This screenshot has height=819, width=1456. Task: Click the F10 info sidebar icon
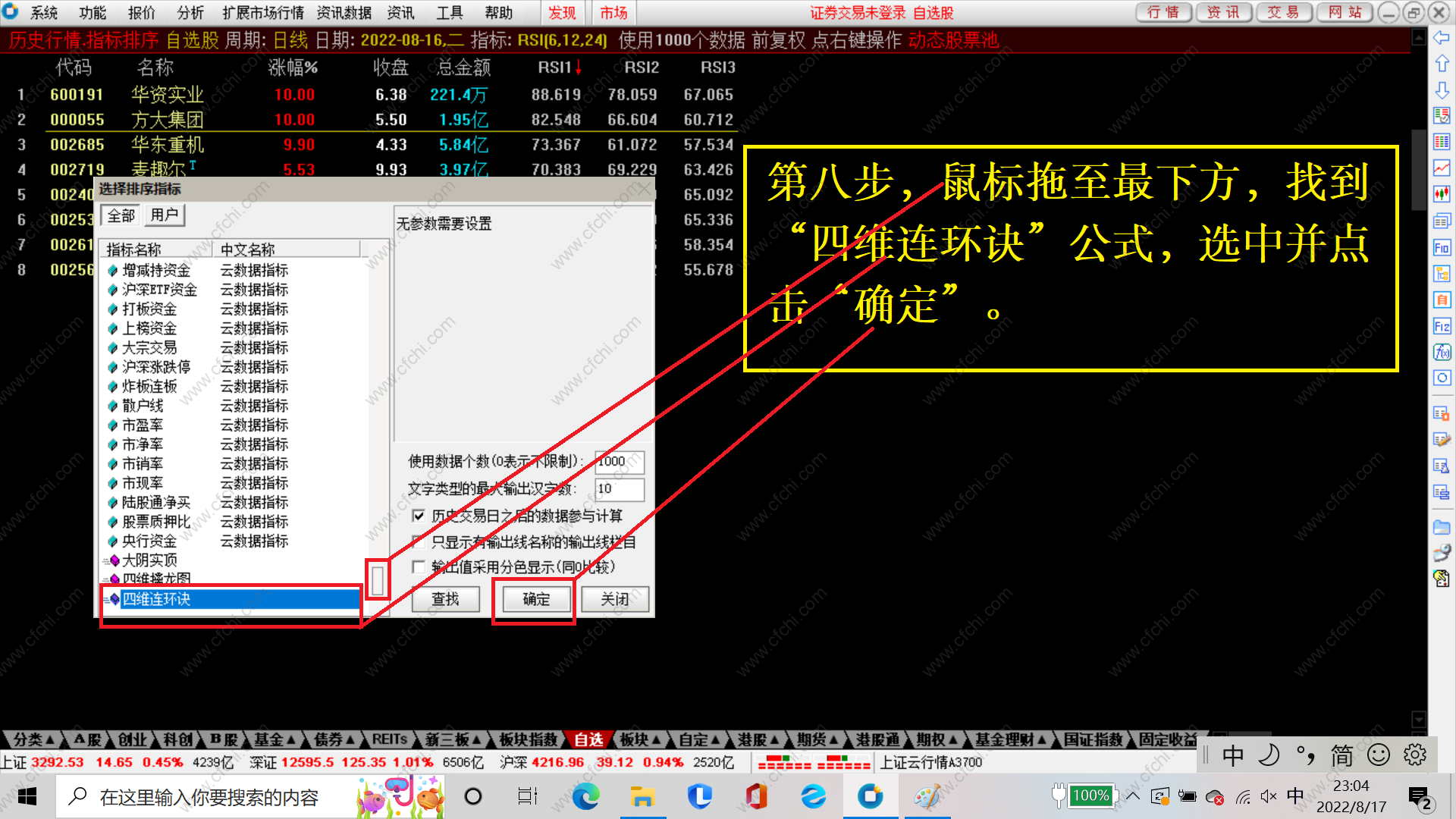[x=1442, y=248]
